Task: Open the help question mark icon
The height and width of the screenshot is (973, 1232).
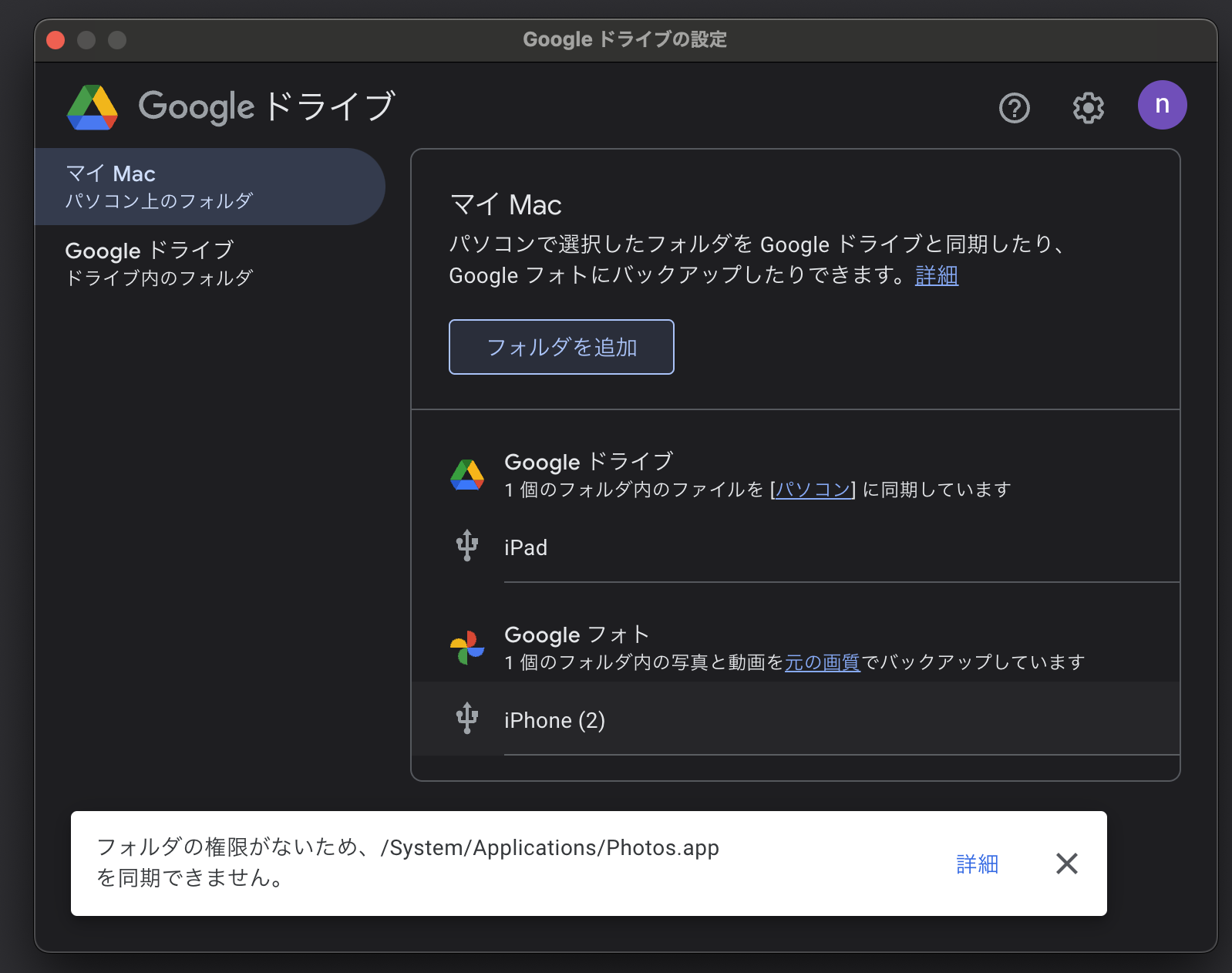Action: click(x=1014, y=108)
